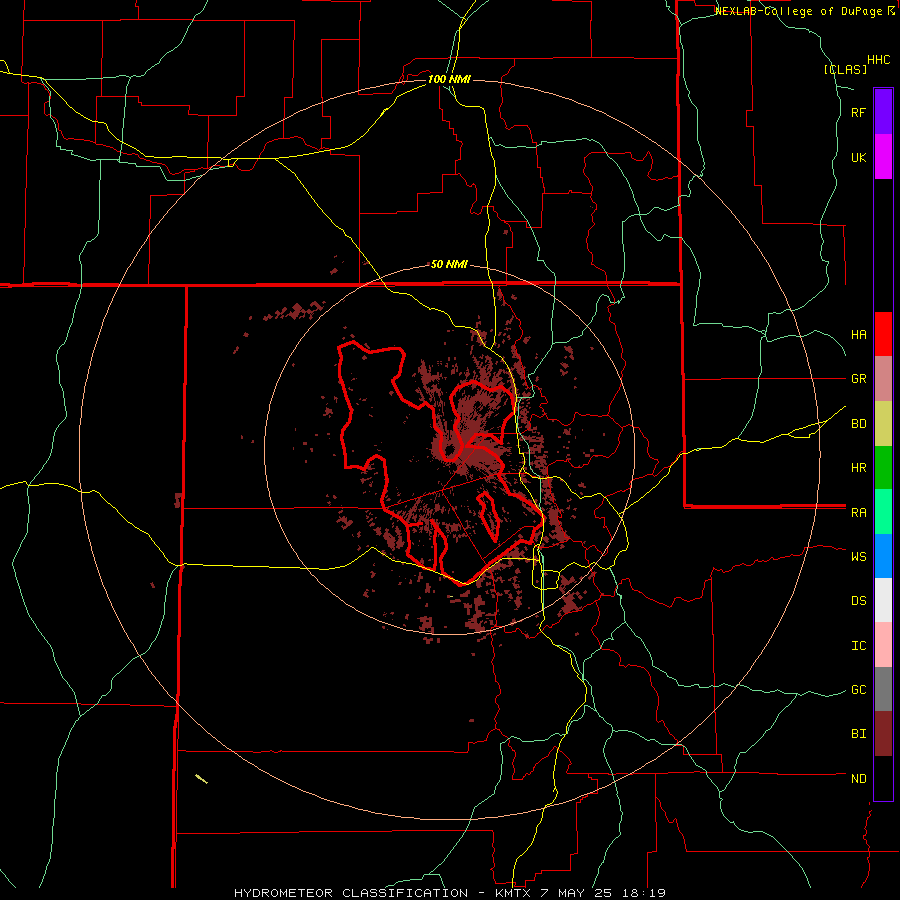This screenshot has width=900, height=900.
Task: Click the RA legend label
Action: [x=858, y=513]
